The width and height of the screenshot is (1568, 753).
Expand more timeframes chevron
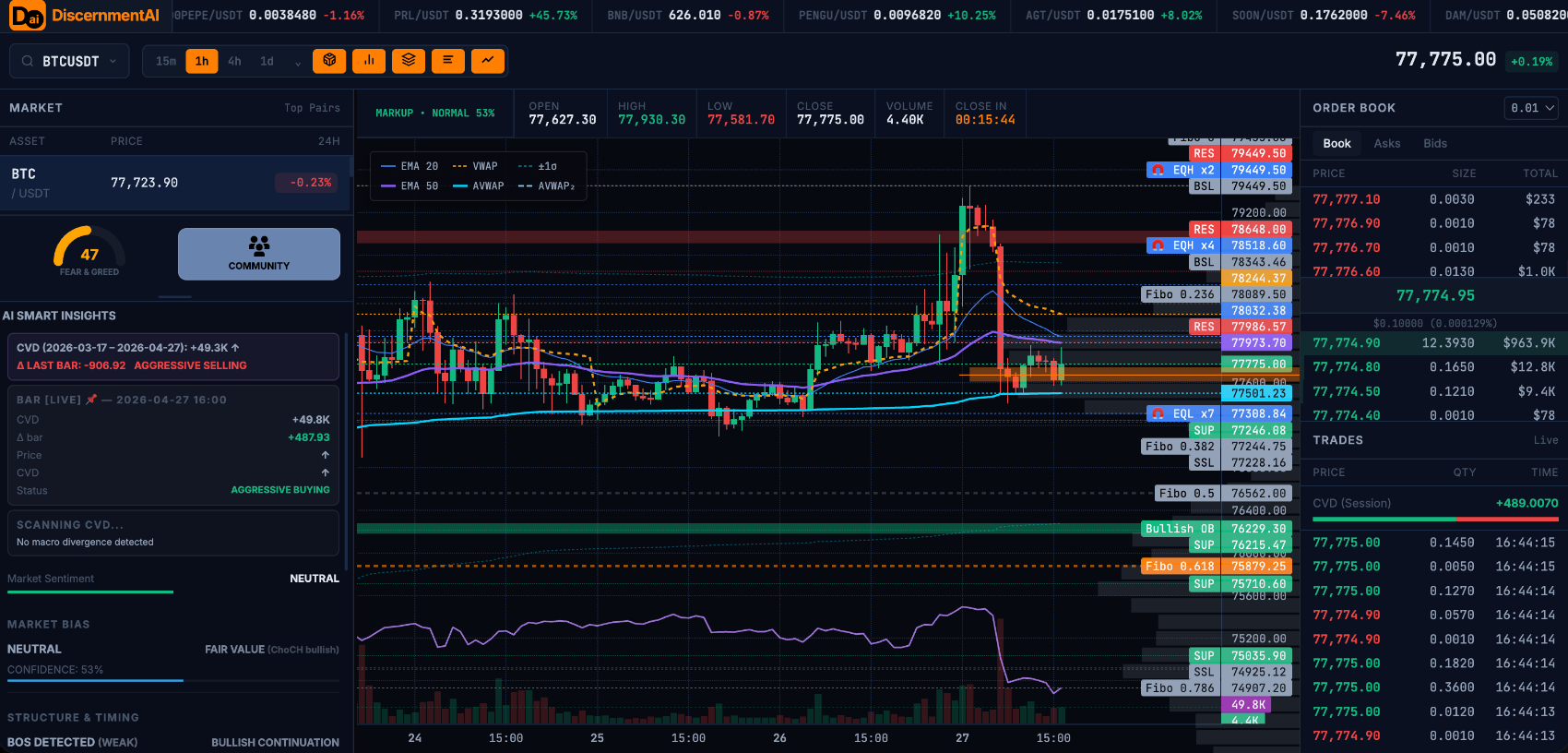point(297,63)
